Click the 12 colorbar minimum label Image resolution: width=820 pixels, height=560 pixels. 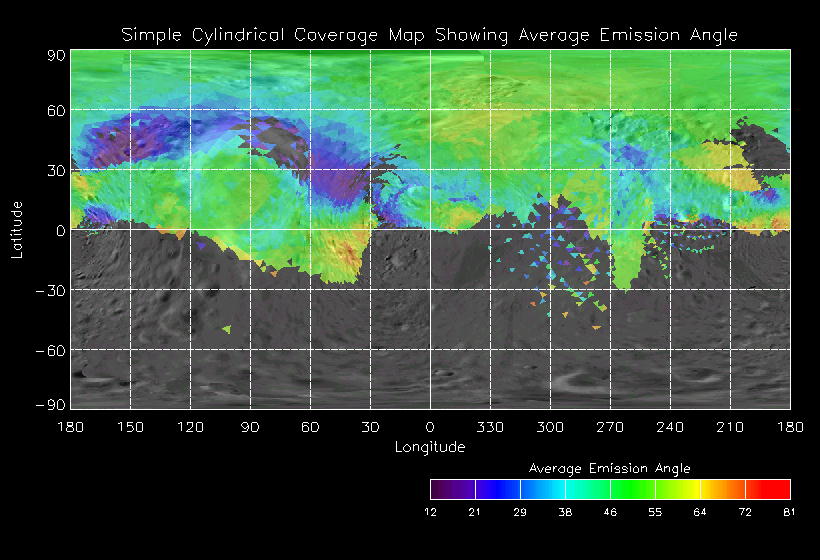point(430,512)
